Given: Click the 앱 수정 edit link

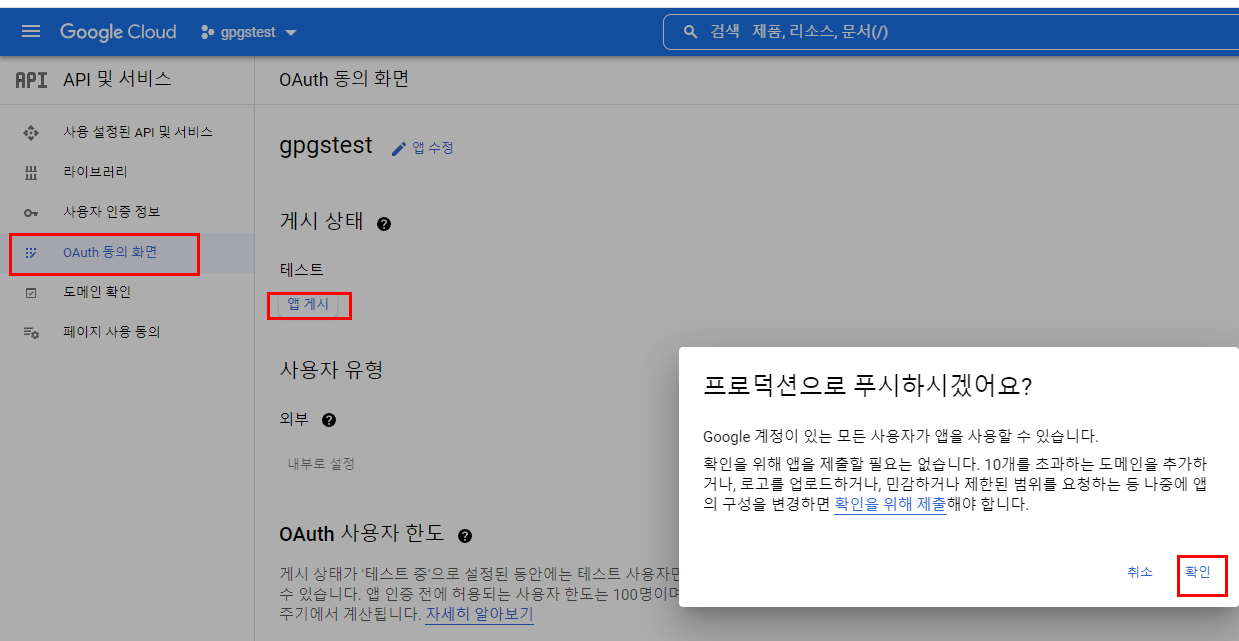Looking at the screenshot, I should 433,148.
